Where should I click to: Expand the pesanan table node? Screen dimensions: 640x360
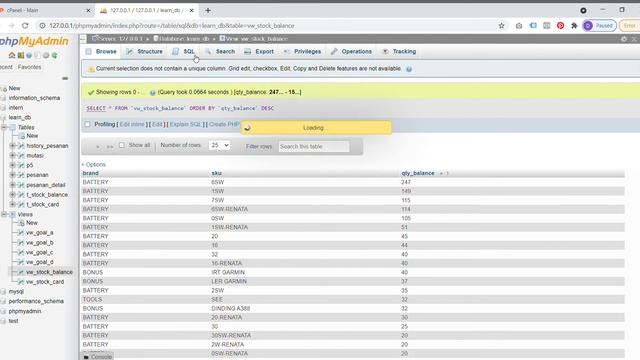pos(12,175)
